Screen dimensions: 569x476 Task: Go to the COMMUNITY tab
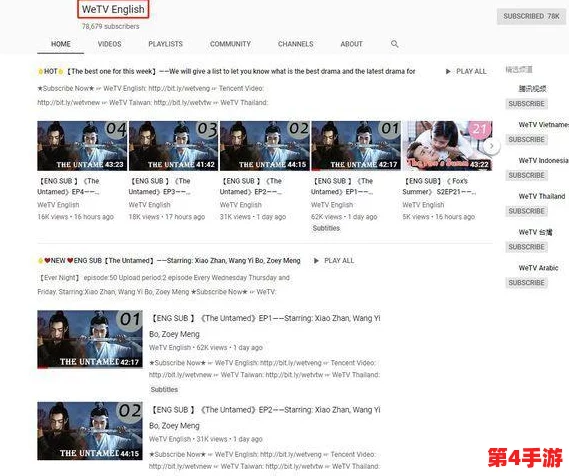230,44
